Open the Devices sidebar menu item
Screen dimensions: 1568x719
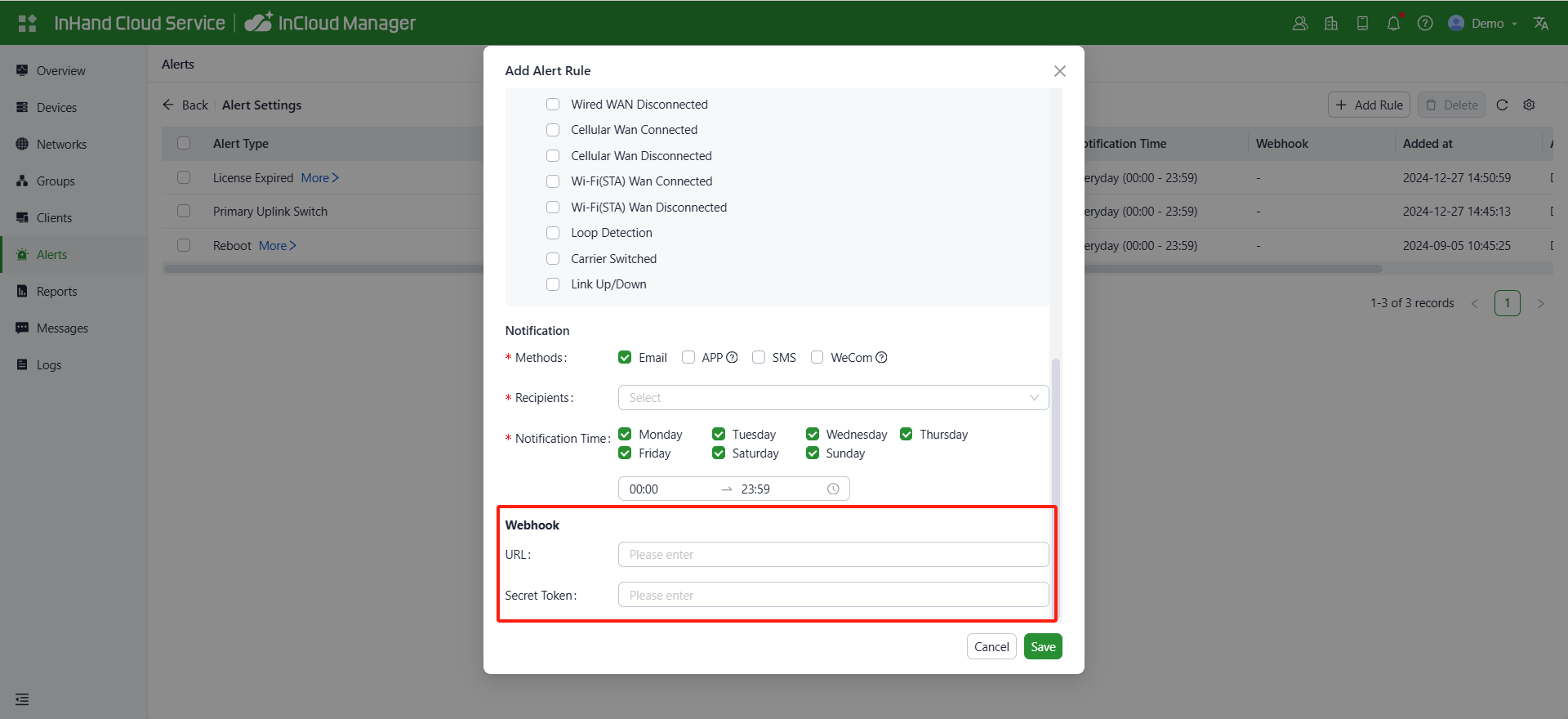coord(56,108)
